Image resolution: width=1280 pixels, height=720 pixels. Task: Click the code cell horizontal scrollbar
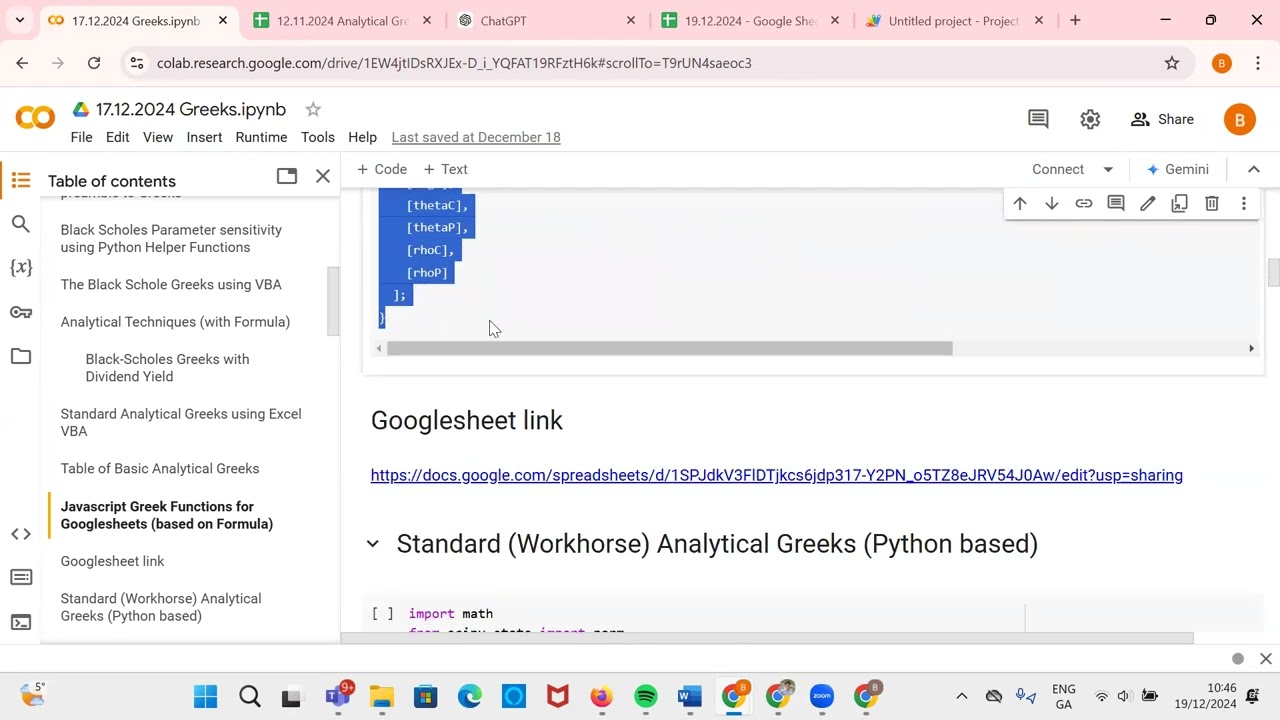[x=670, y=348]
